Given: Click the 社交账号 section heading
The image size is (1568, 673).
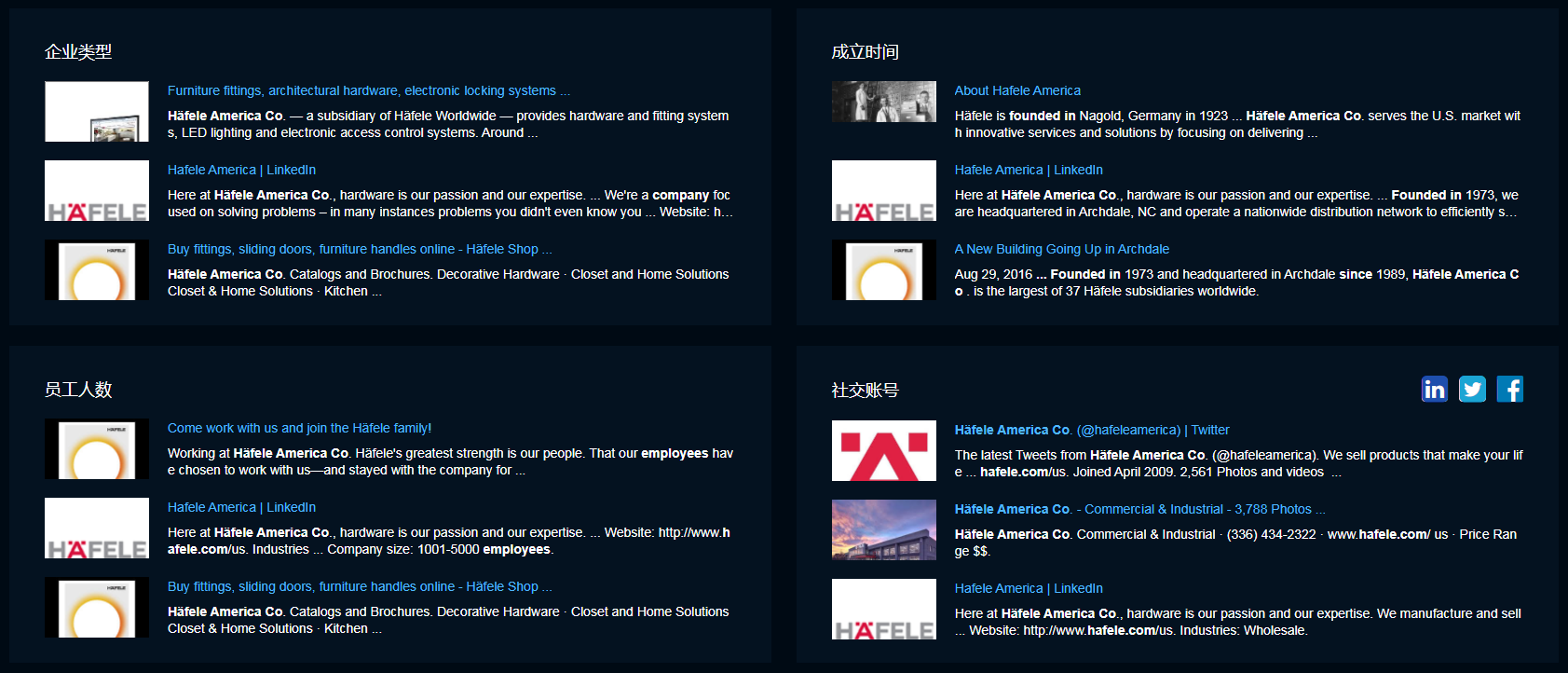Looking at the screenshot, I should (866, 390).
